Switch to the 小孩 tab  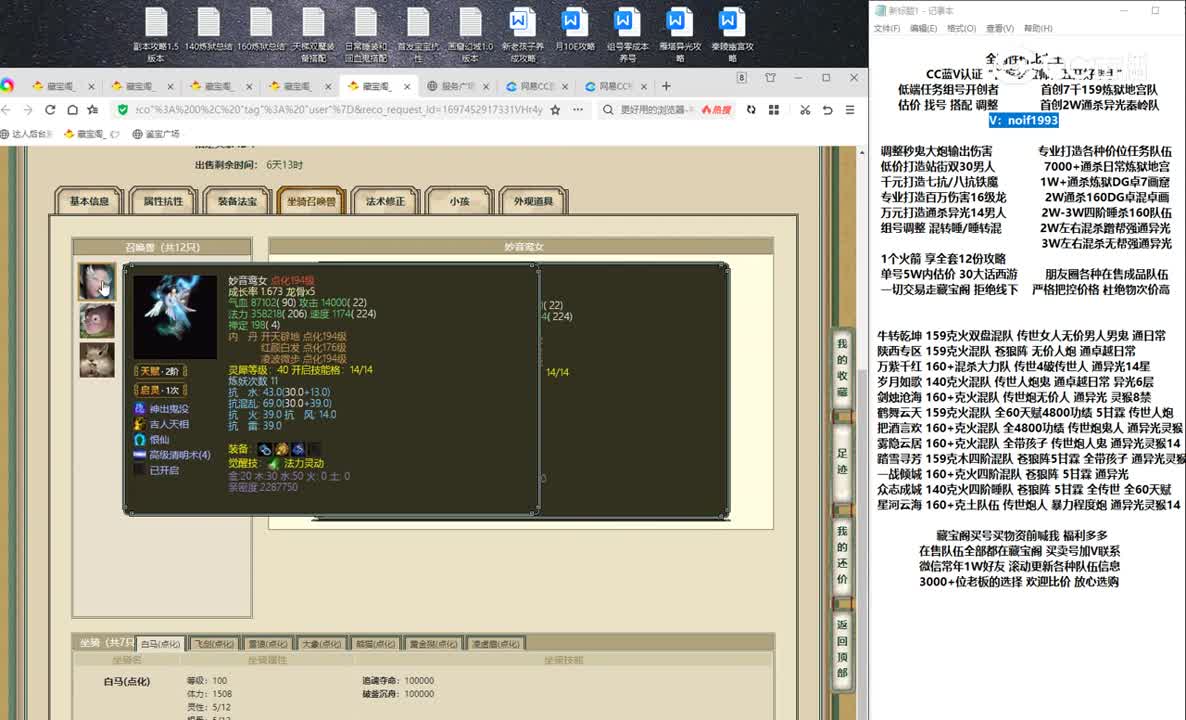click(460, 201)
